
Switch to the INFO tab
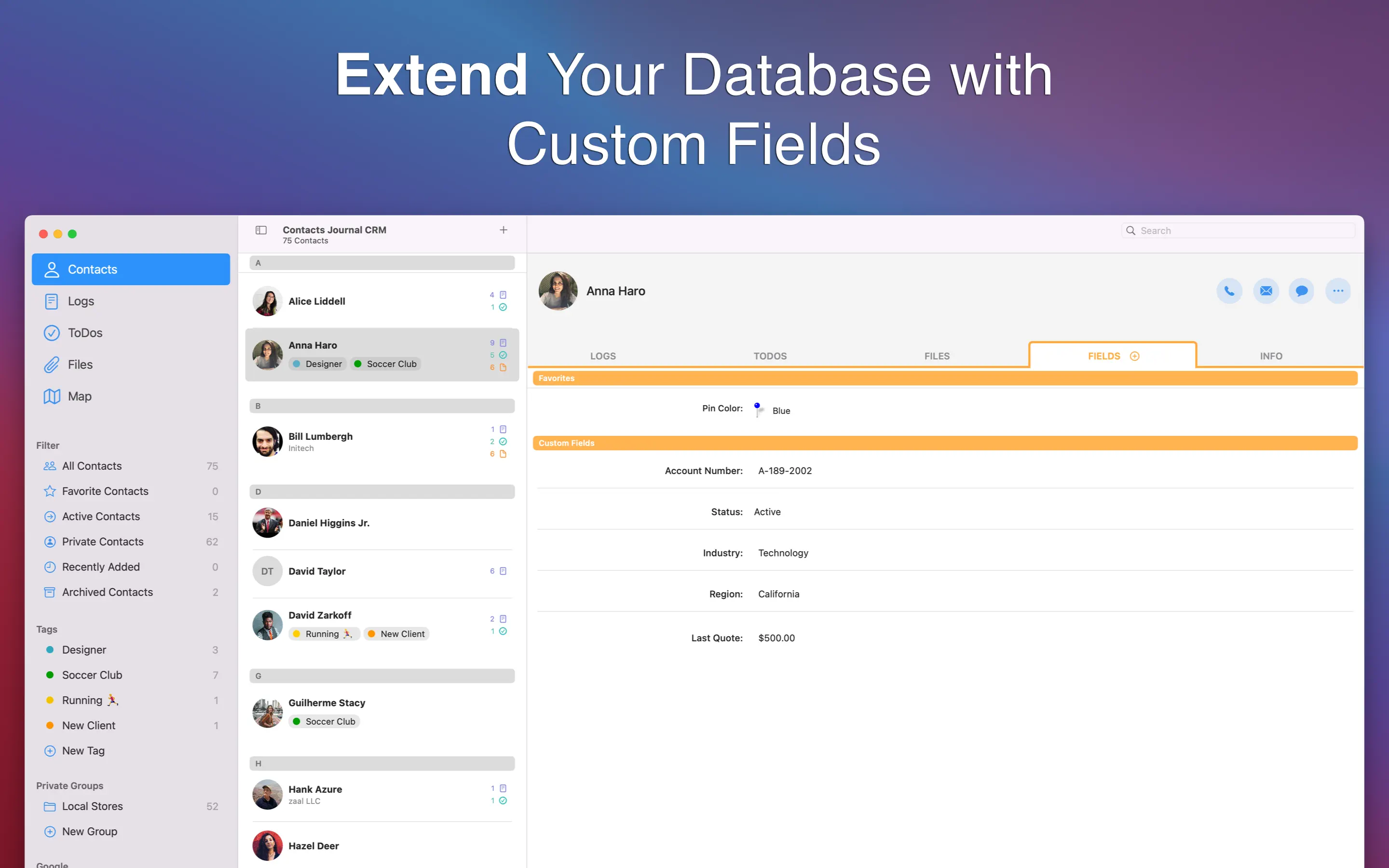click(1271, 356)
